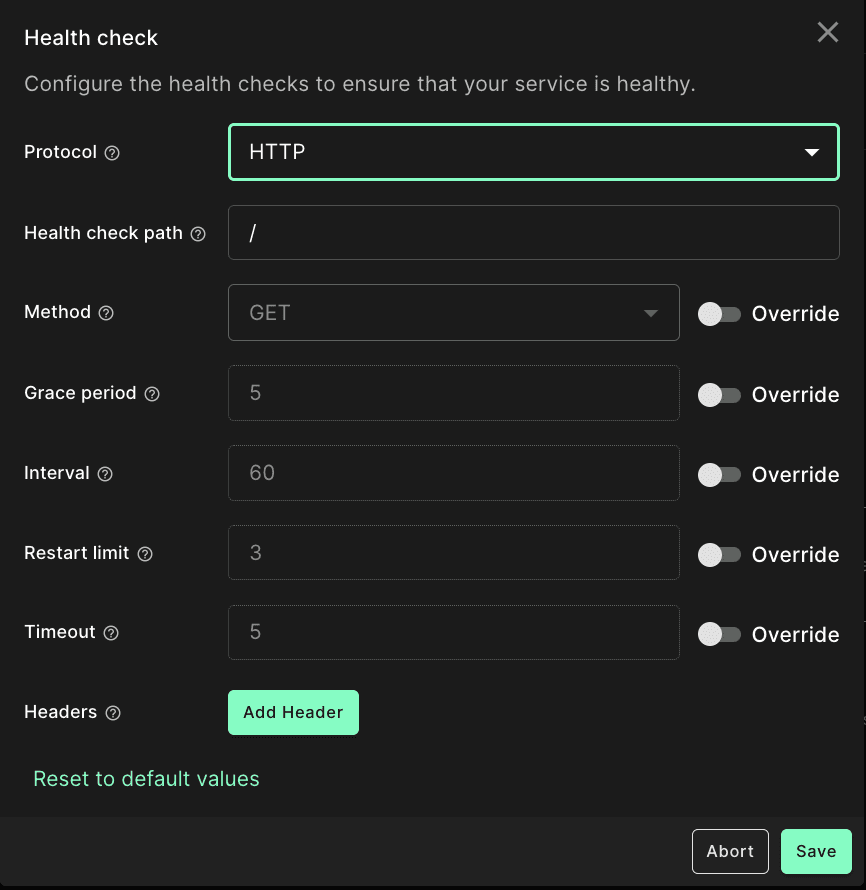Click the Headers help icon
Viewport: 866px width, 890px height.
113,713
